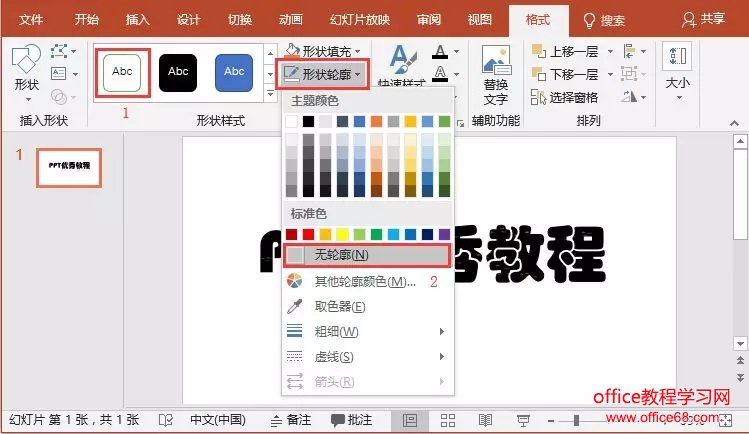
Task: Expand the Shape Fill (形状填充) dropdown
Action: (322, 51)
